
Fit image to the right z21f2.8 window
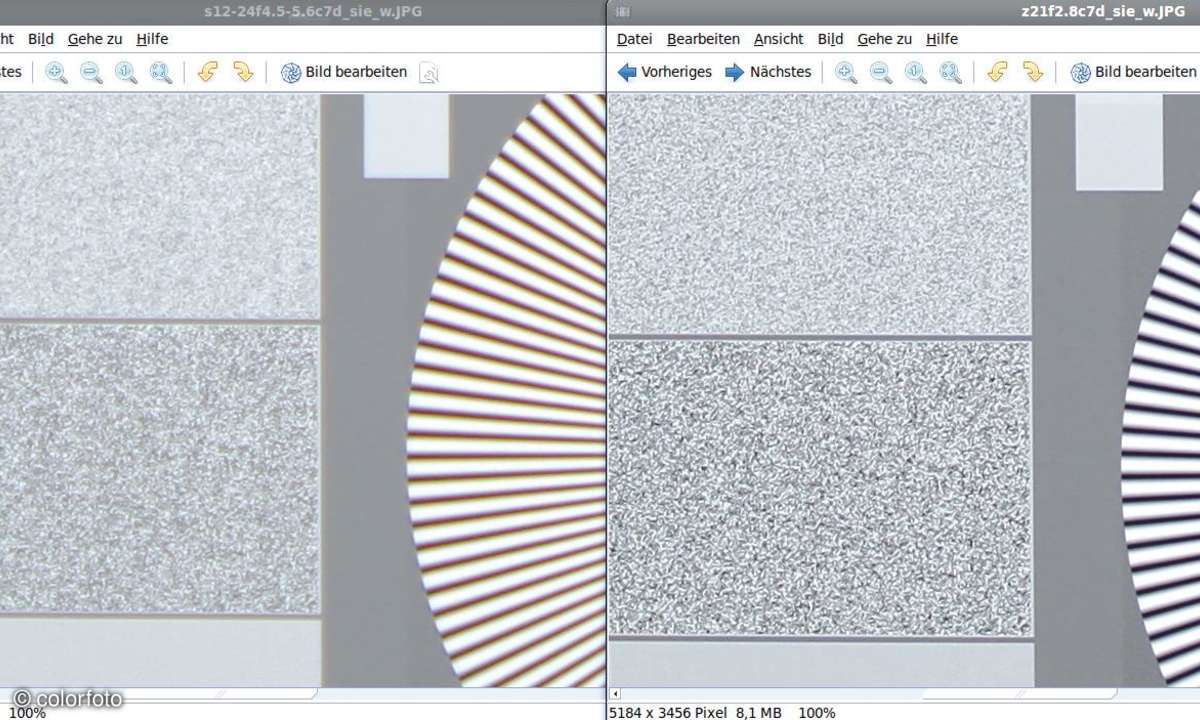950,72
